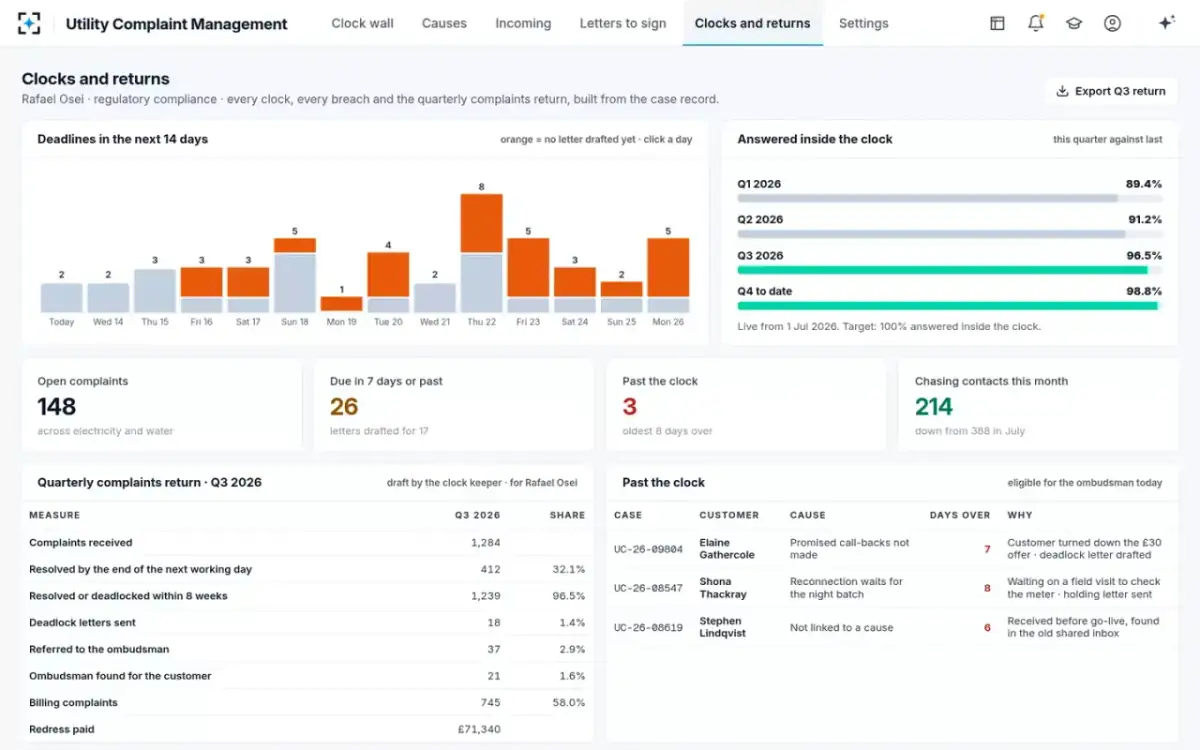Open the Due in 7 days or past card
The height and width of the screenshot is (750, 1200).
[454, 405]
